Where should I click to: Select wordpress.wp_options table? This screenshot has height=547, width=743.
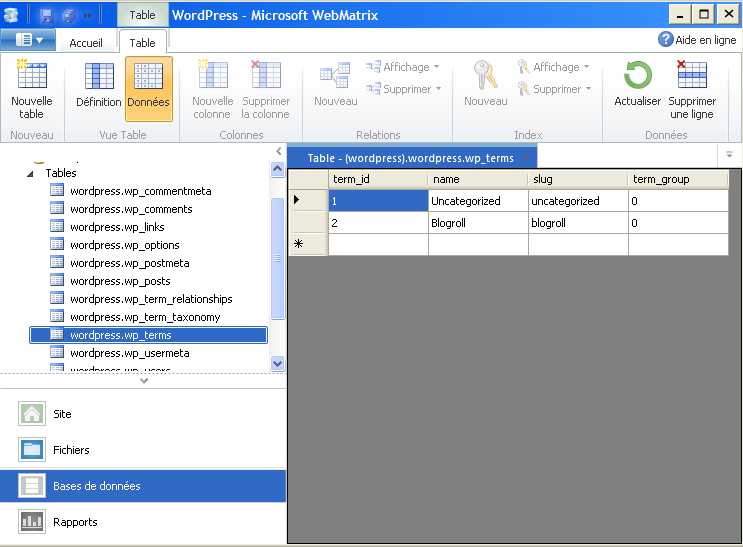[124, 245]
